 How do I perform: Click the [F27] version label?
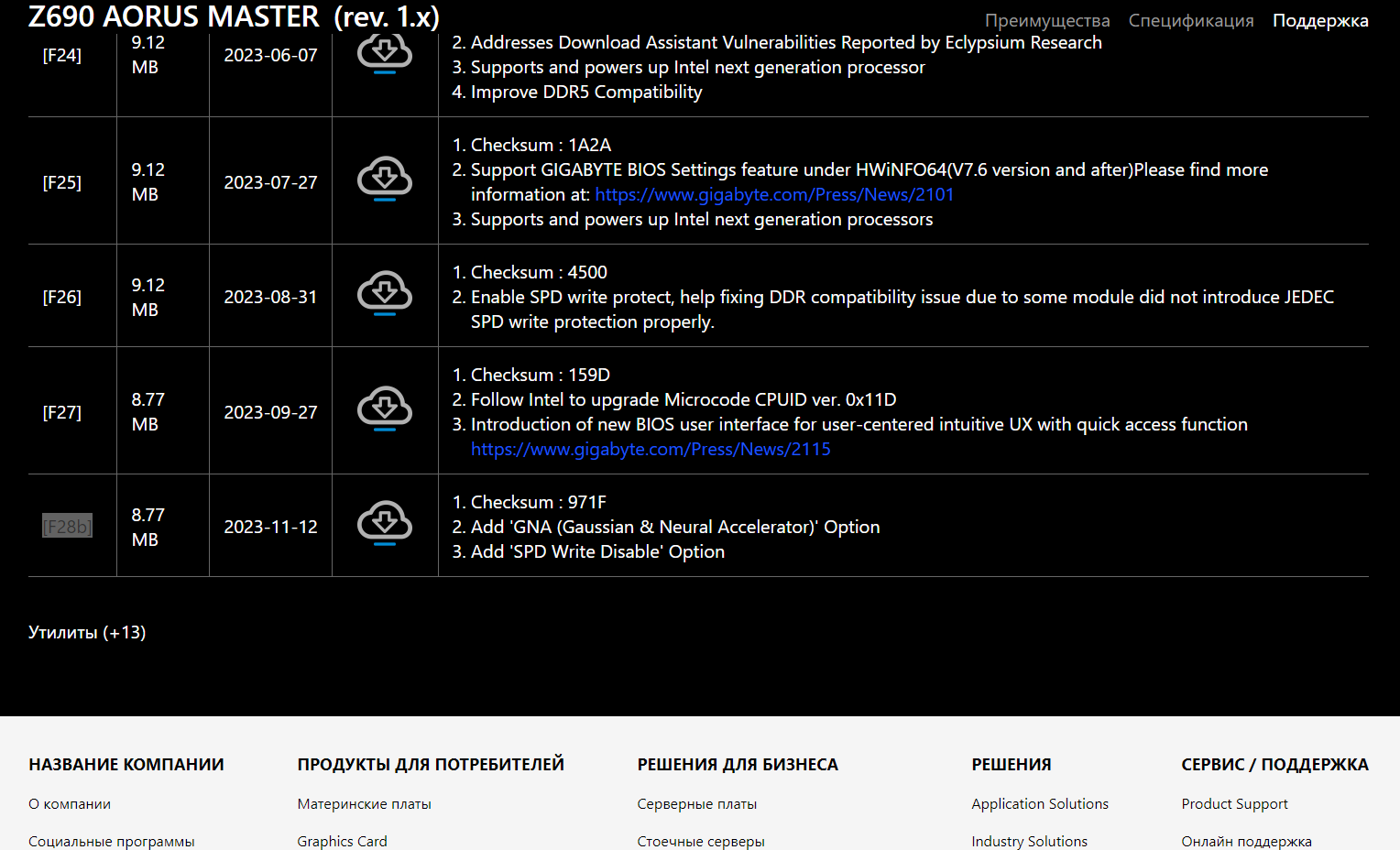62,412
